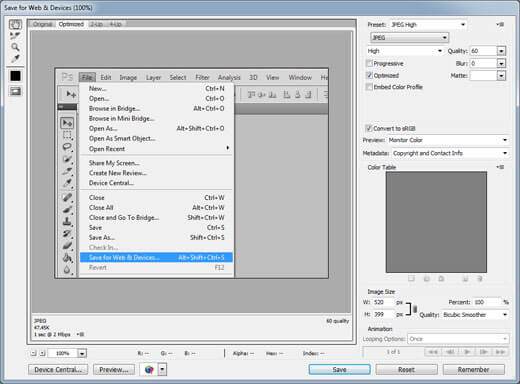Click the browser preview icon
This screenshot has height=384, width=520.
coord(149,370)
